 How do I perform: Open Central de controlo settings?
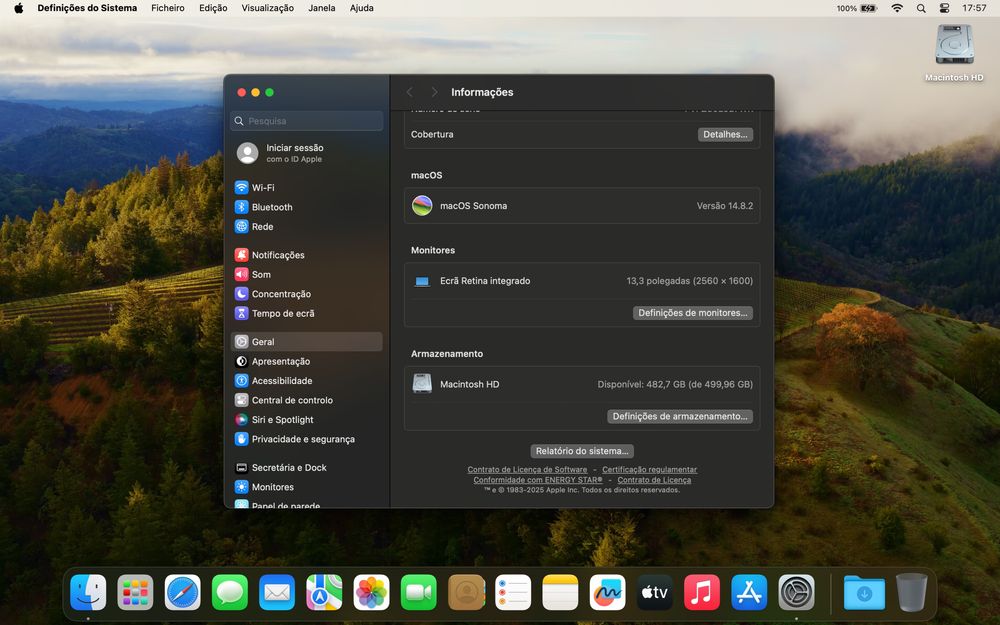[x=306, y=400]
